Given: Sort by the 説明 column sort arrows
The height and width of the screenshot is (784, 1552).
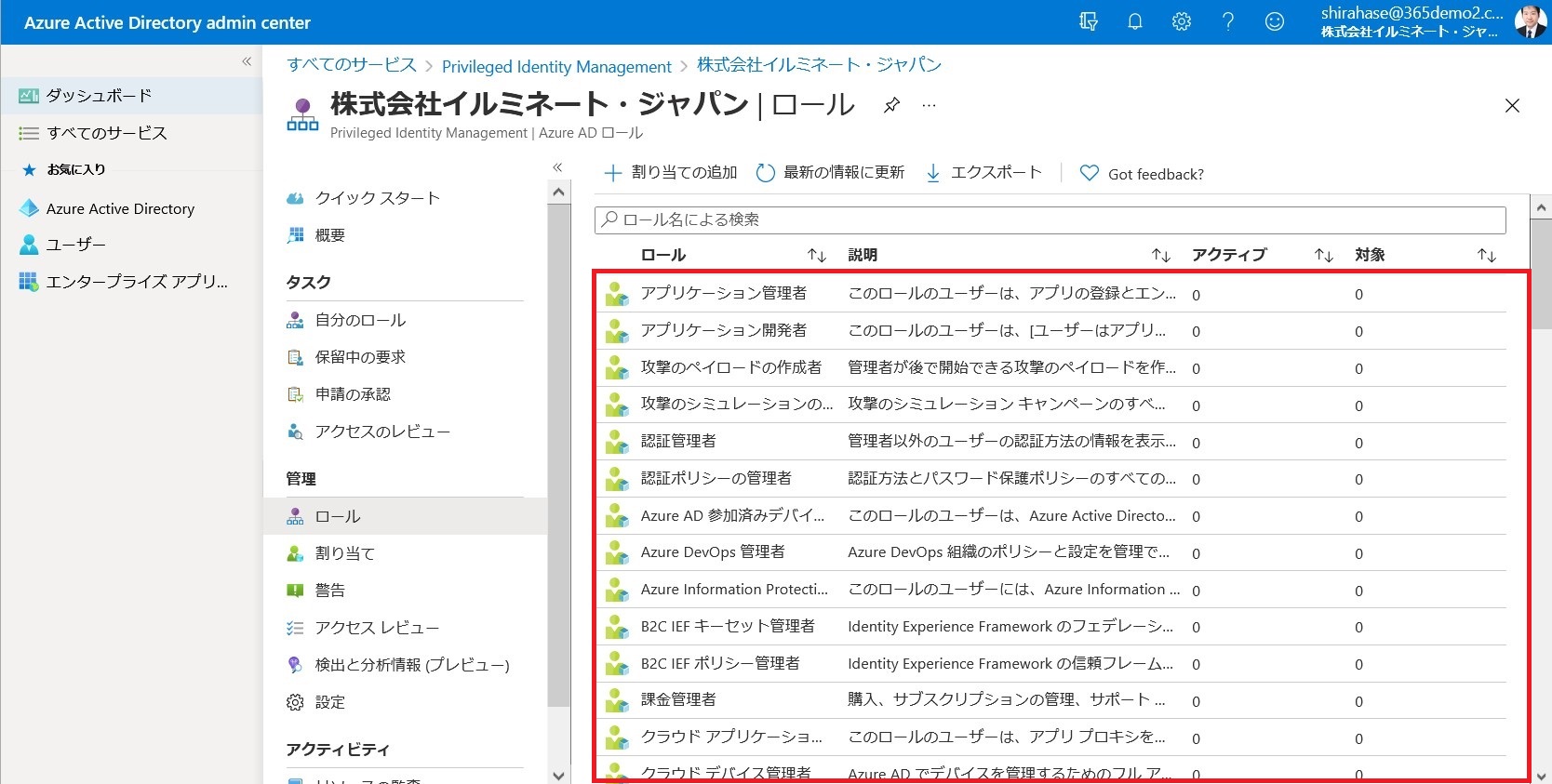Looking at the screenshot, I should point(1161,255).
